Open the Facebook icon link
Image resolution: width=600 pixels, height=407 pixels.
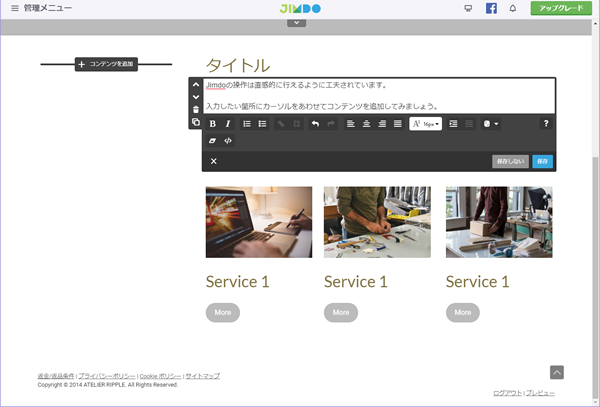click(491, 8)
